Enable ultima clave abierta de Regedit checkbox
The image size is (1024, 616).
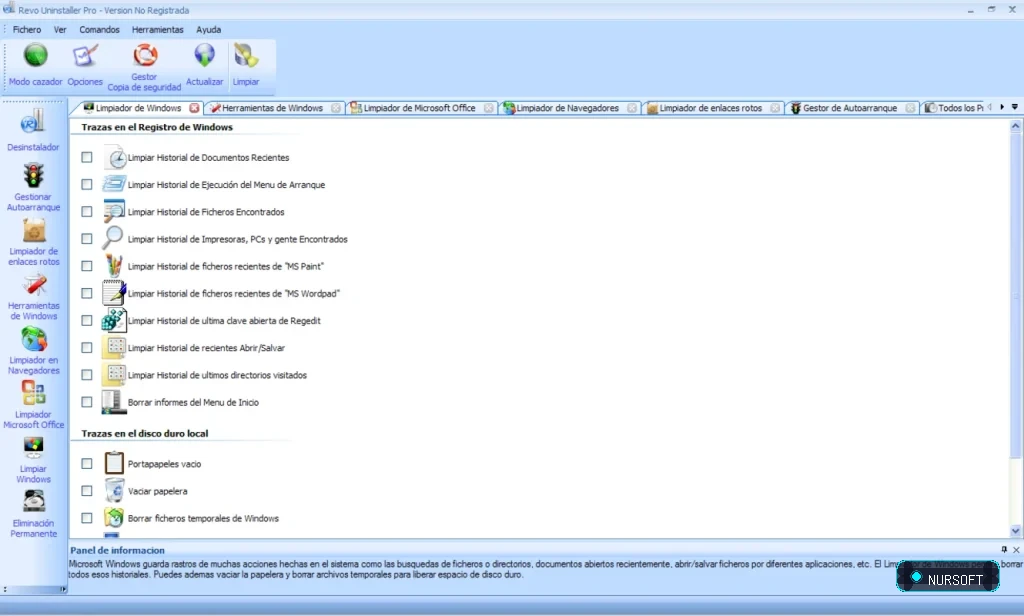point(87,320)
